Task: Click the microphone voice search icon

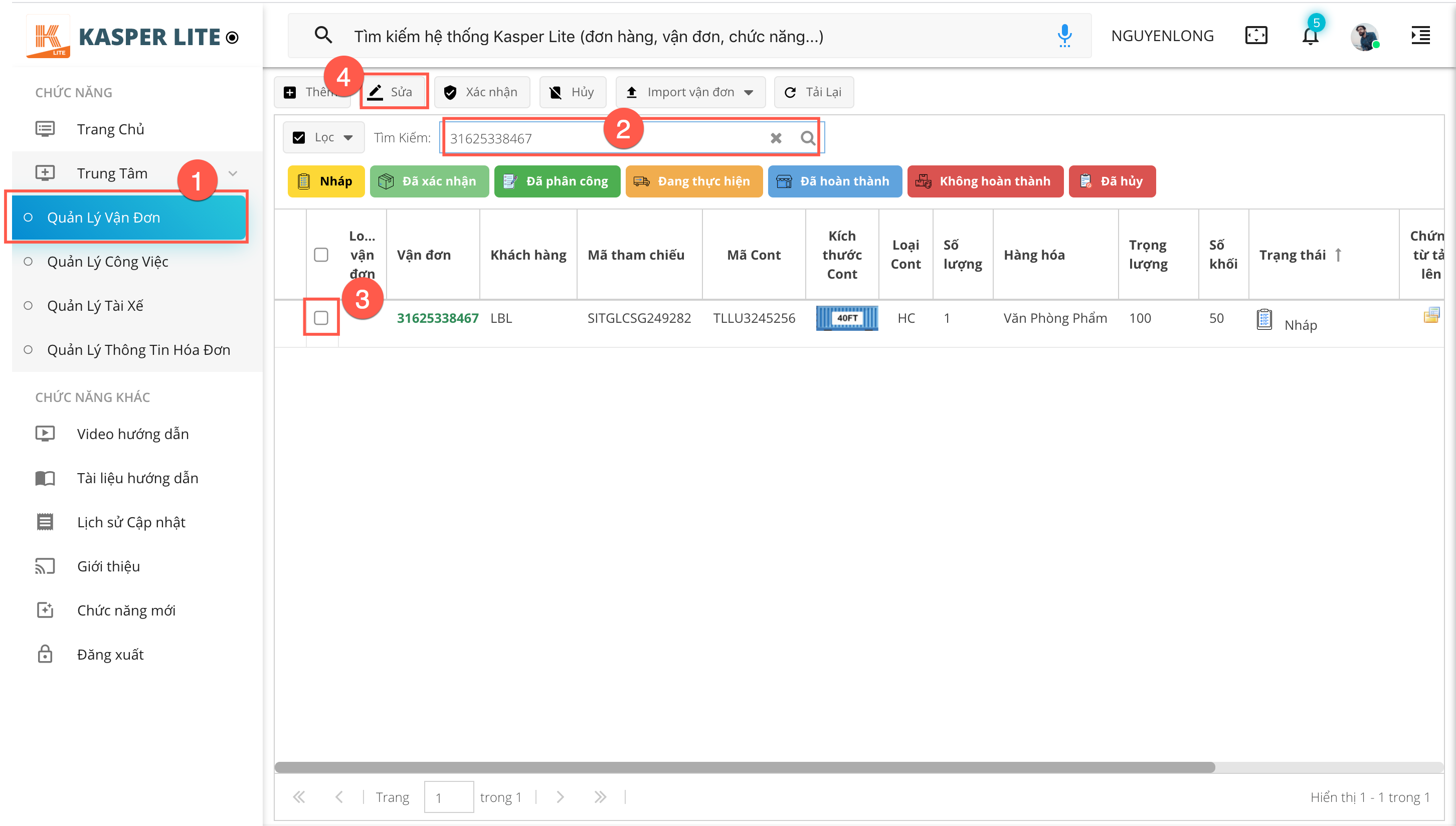Action: click(x=1064, y=36)
